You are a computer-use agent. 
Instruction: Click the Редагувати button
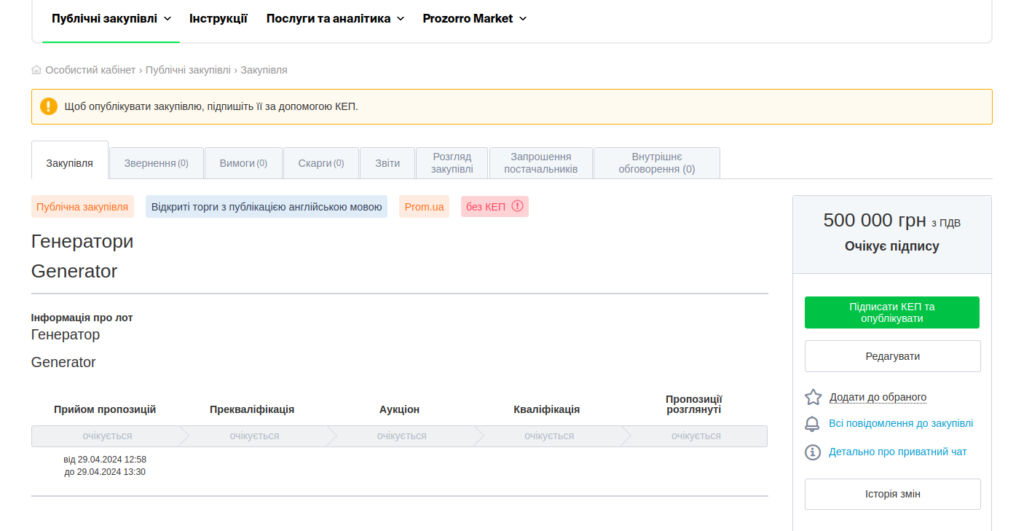click(892, 356)
